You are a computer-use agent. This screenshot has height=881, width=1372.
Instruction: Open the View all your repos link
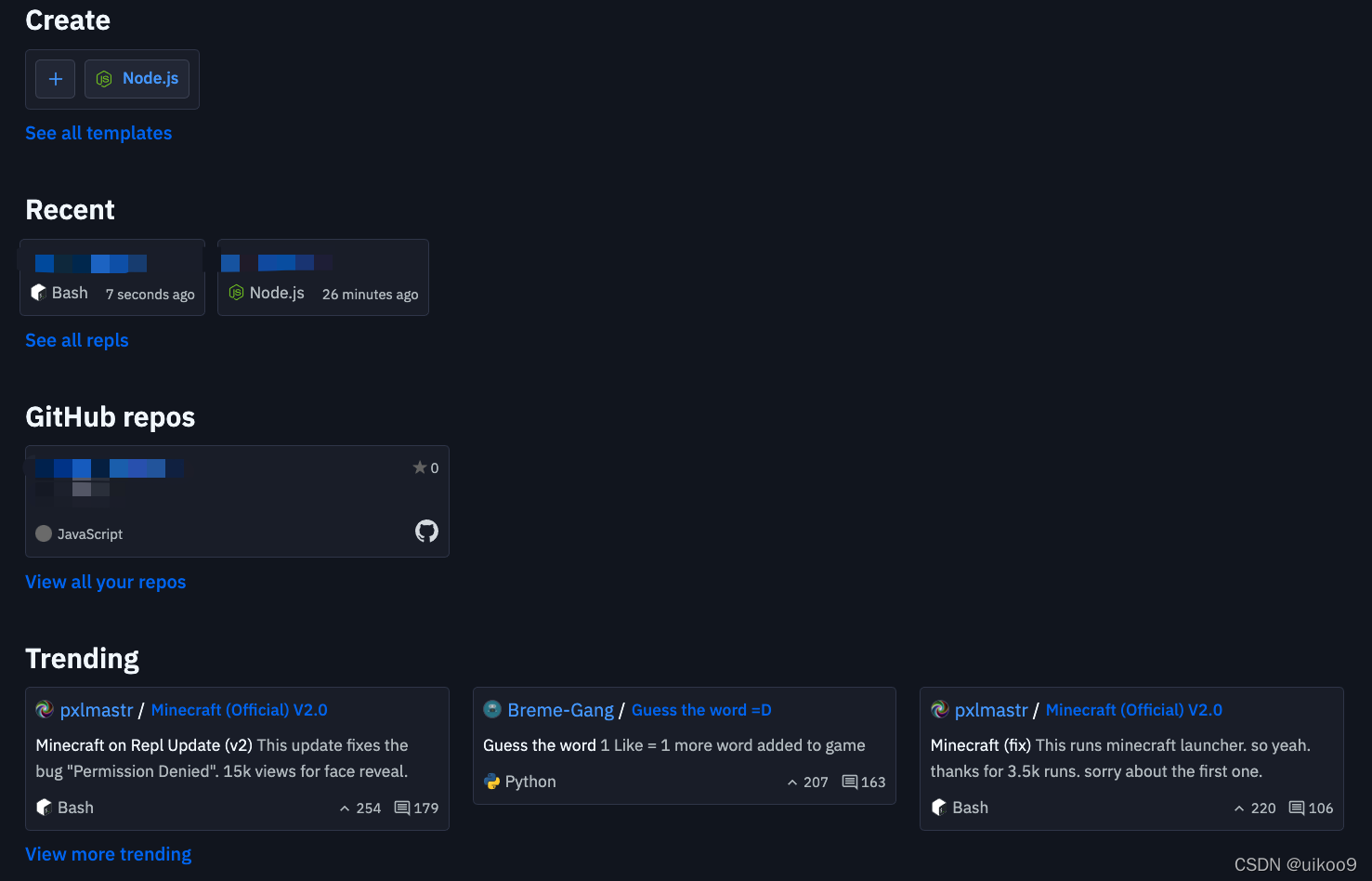click(106, 582)
